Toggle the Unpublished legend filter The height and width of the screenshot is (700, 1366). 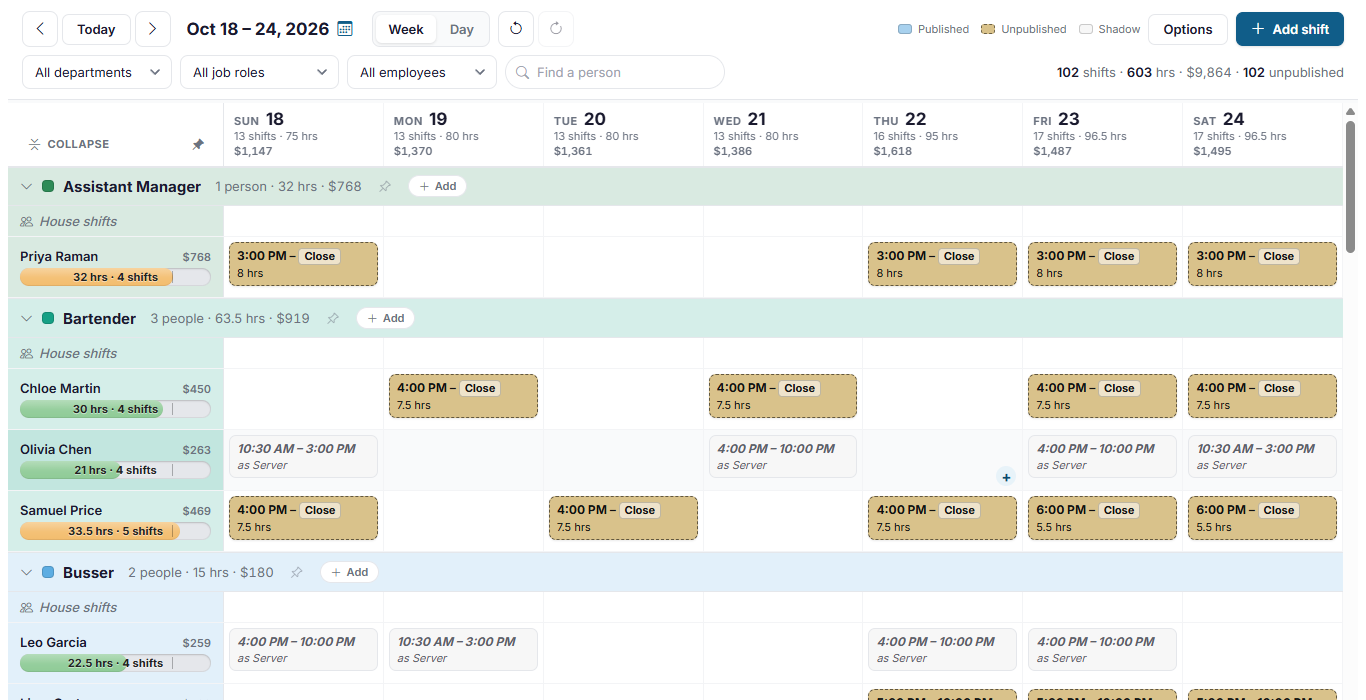tap(1023, 29)
